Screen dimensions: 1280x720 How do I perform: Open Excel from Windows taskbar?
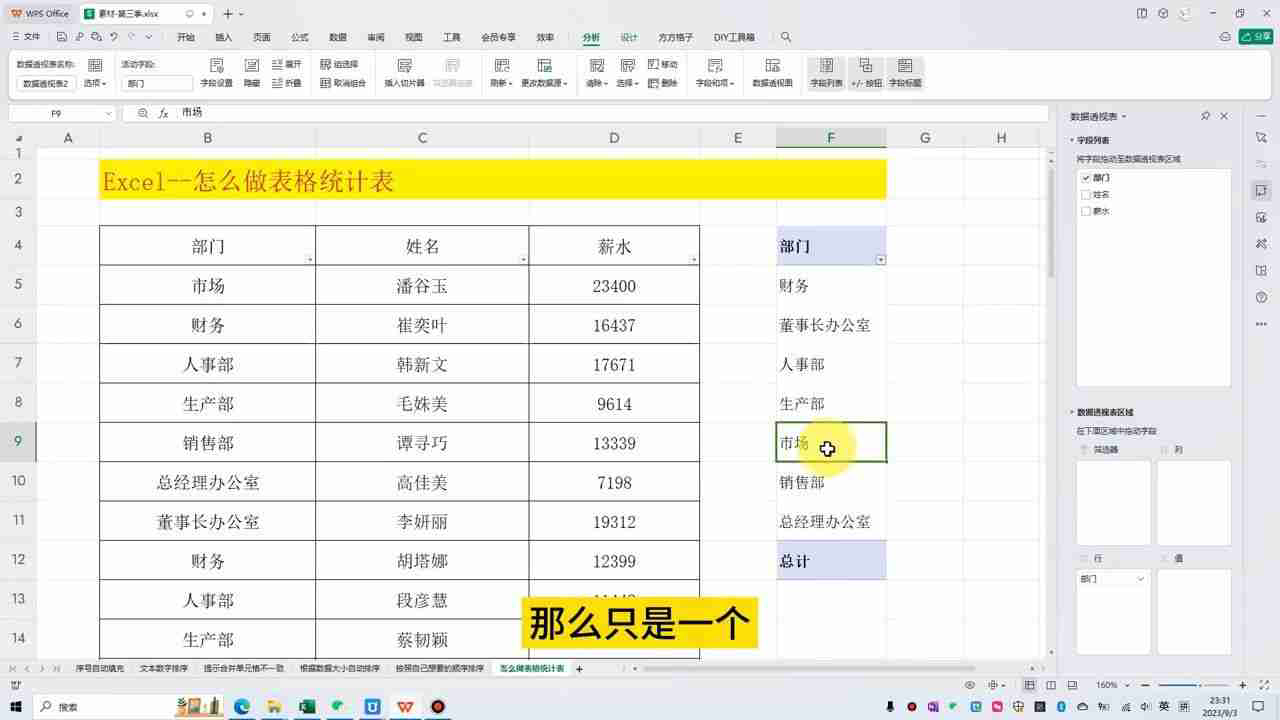pyautogui.click(x=307, y=706)
